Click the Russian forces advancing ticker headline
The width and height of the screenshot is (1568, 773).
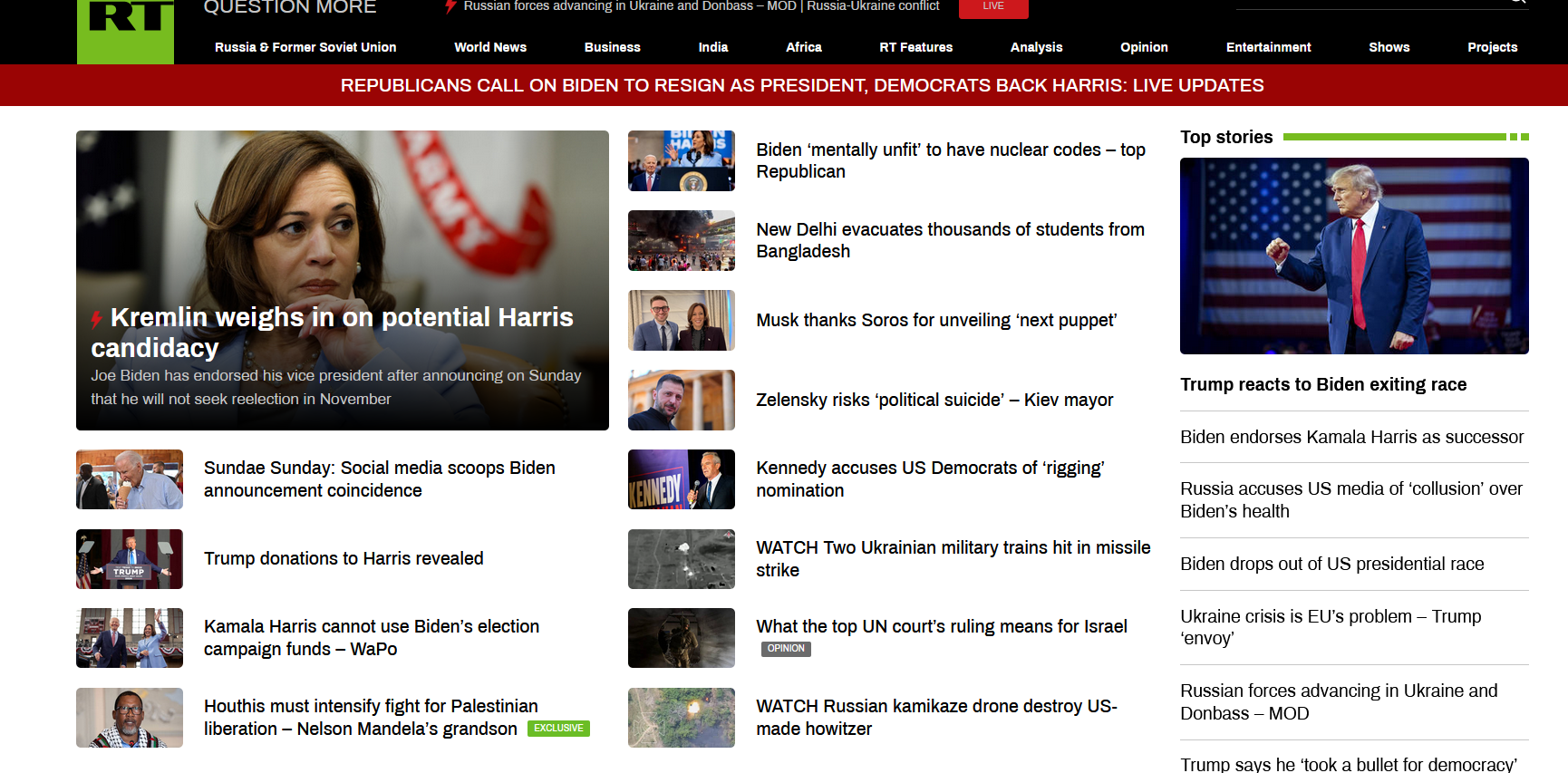pyautogui.click(x=630, y=6)
